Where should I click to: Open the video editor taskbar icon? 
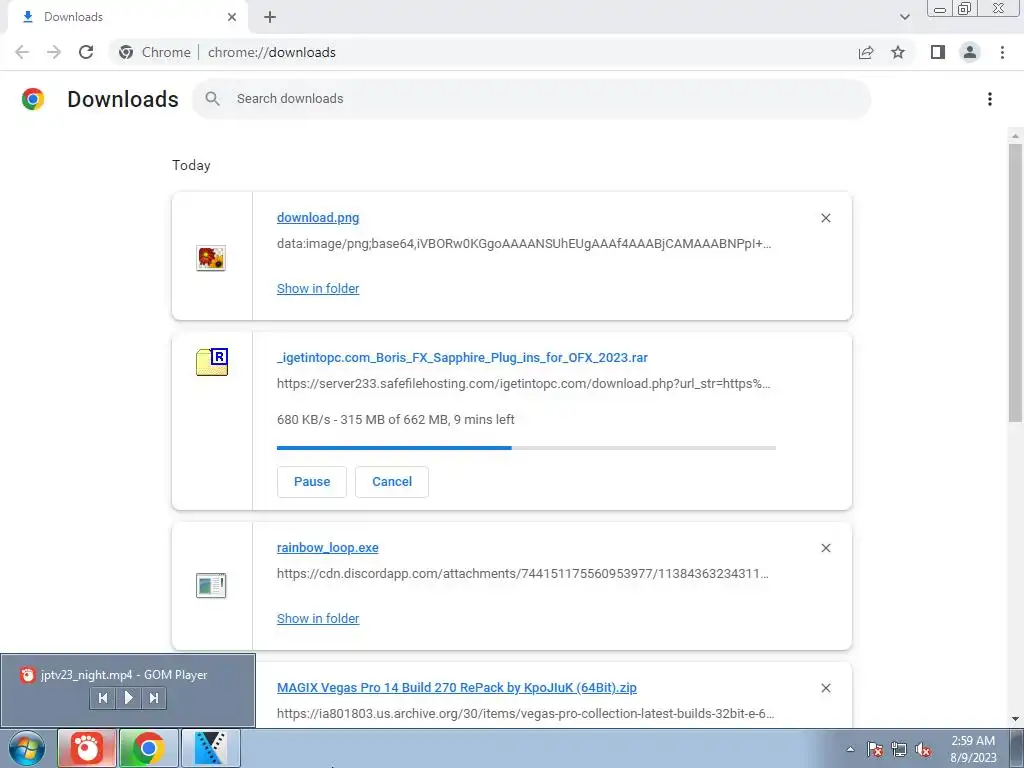(x=210, y=748)
